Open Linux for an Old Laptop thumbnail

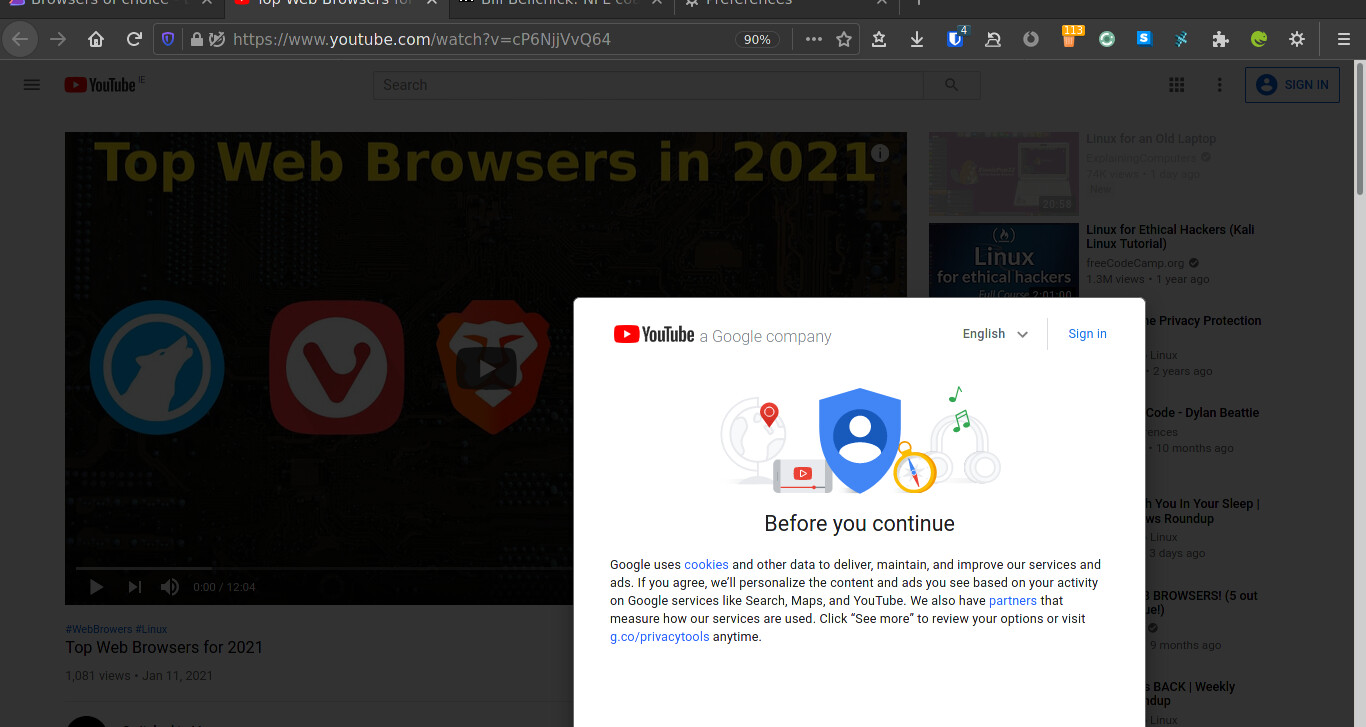tap(1004, 174)
